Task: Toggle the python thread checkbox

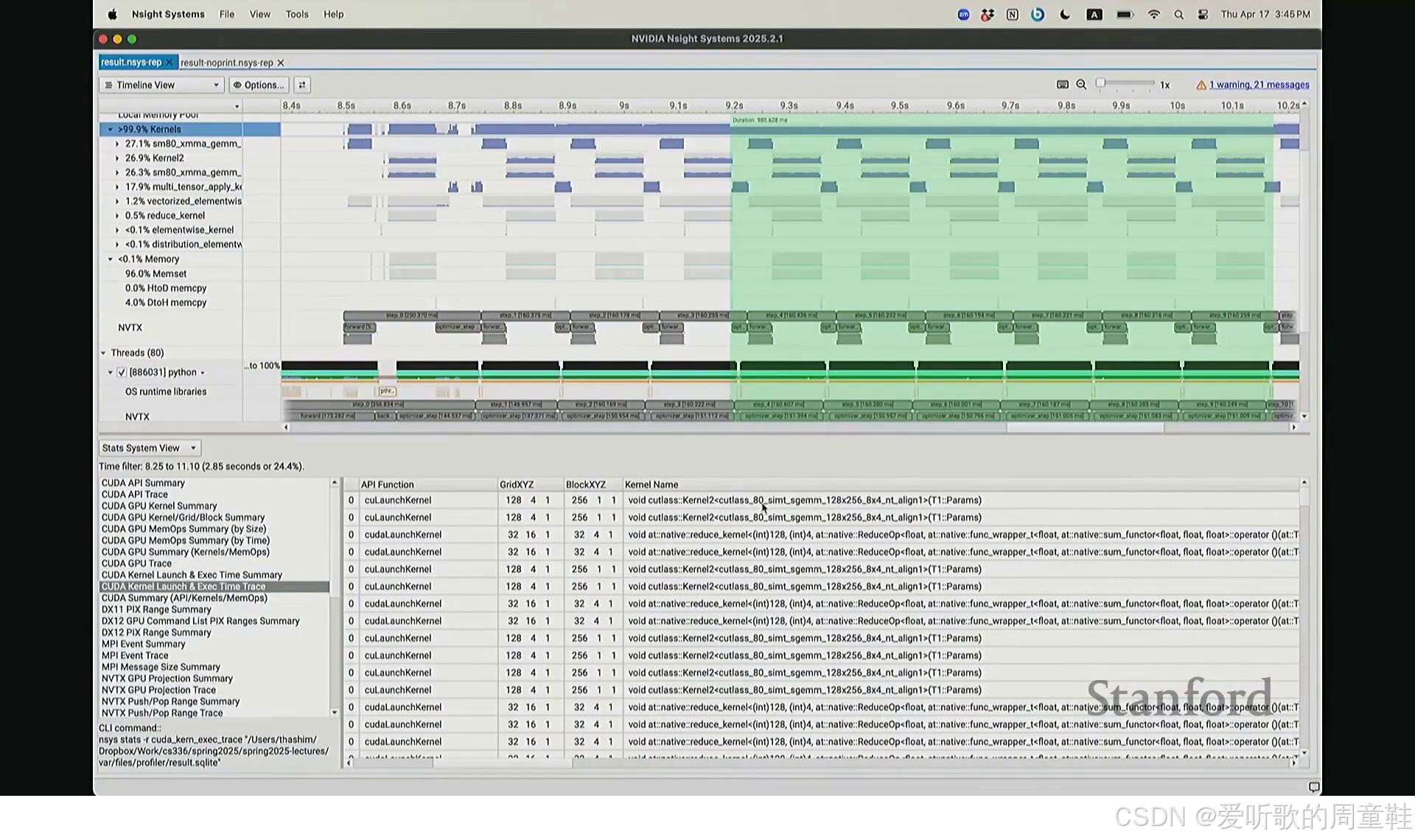Action: (122, 373)
